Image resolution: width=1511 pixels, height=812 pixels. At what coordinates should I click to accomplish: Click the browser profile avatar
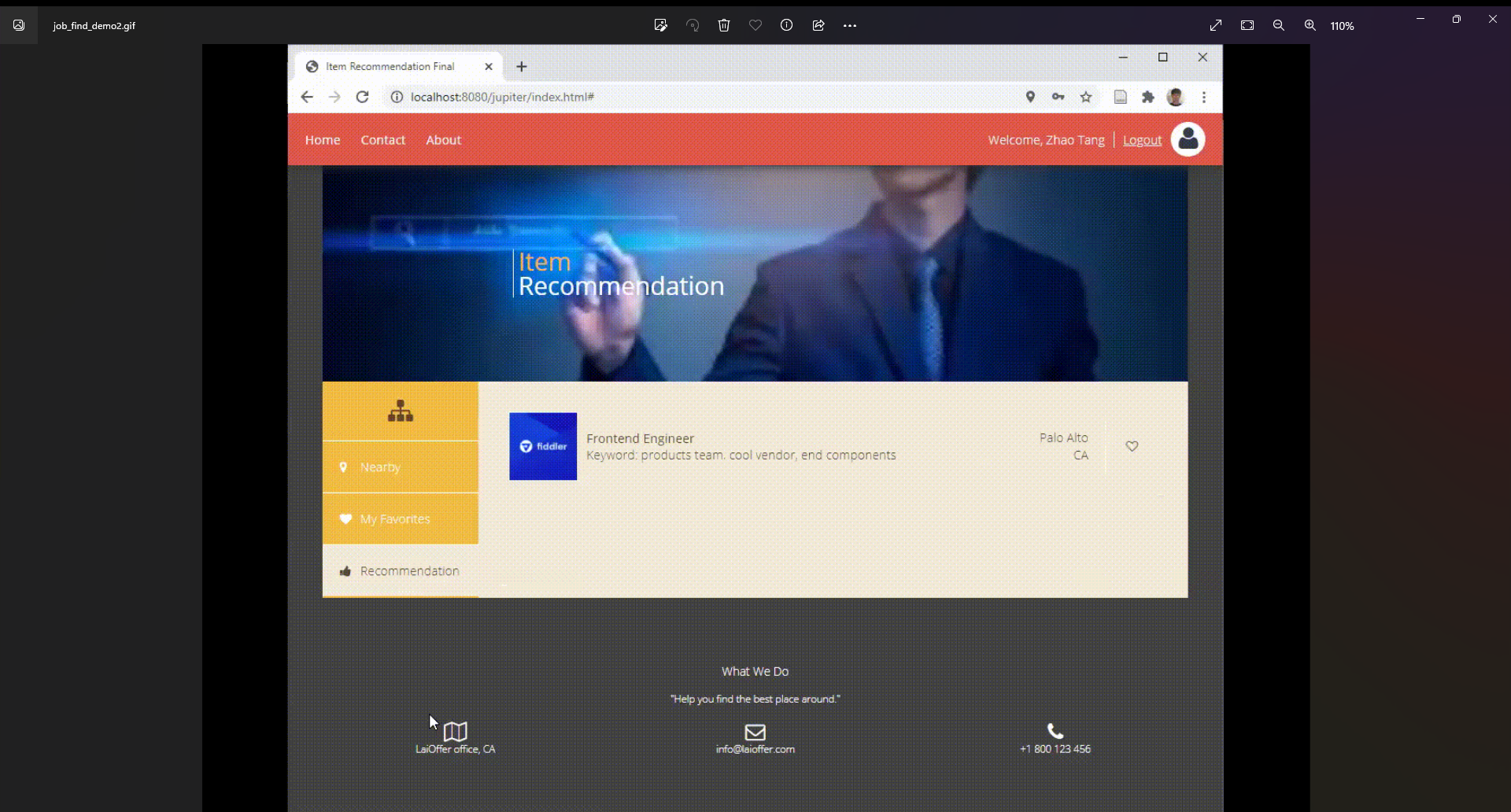1176,97
